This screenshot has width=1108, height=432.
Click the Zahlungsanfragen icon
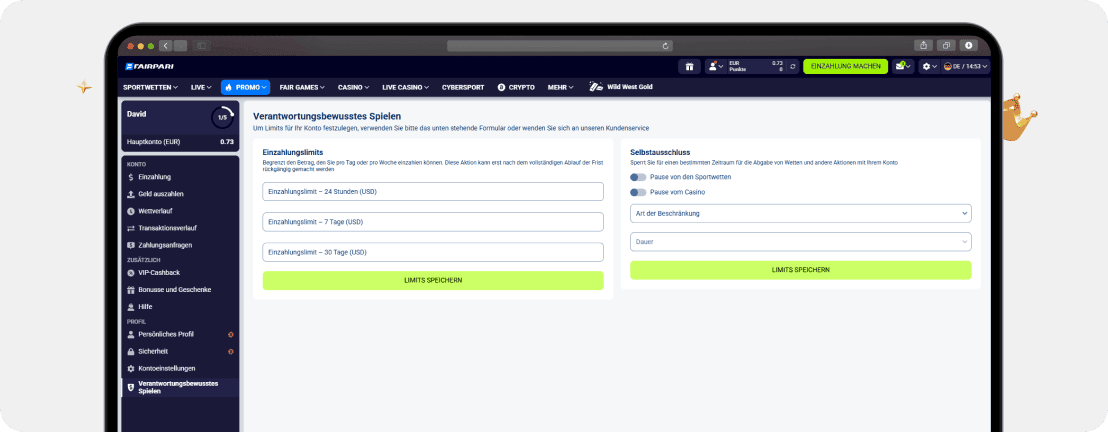click(131, 245)
